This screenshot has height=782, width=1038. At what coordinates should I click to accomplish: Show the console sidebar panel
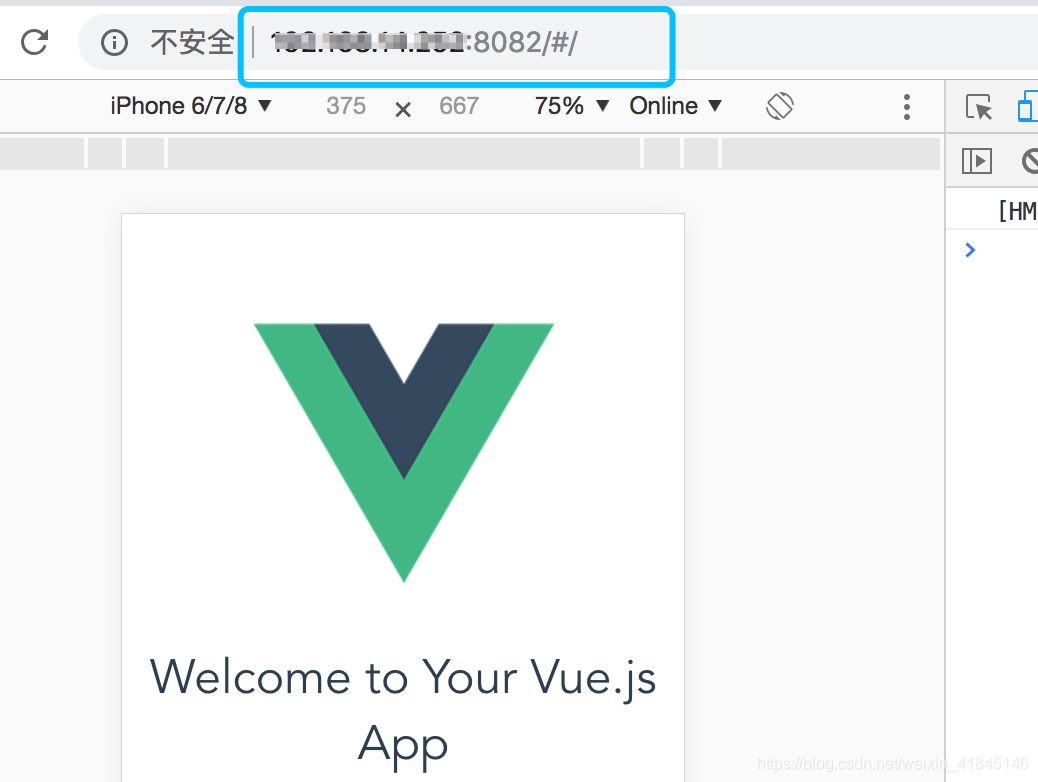(976, 160)
